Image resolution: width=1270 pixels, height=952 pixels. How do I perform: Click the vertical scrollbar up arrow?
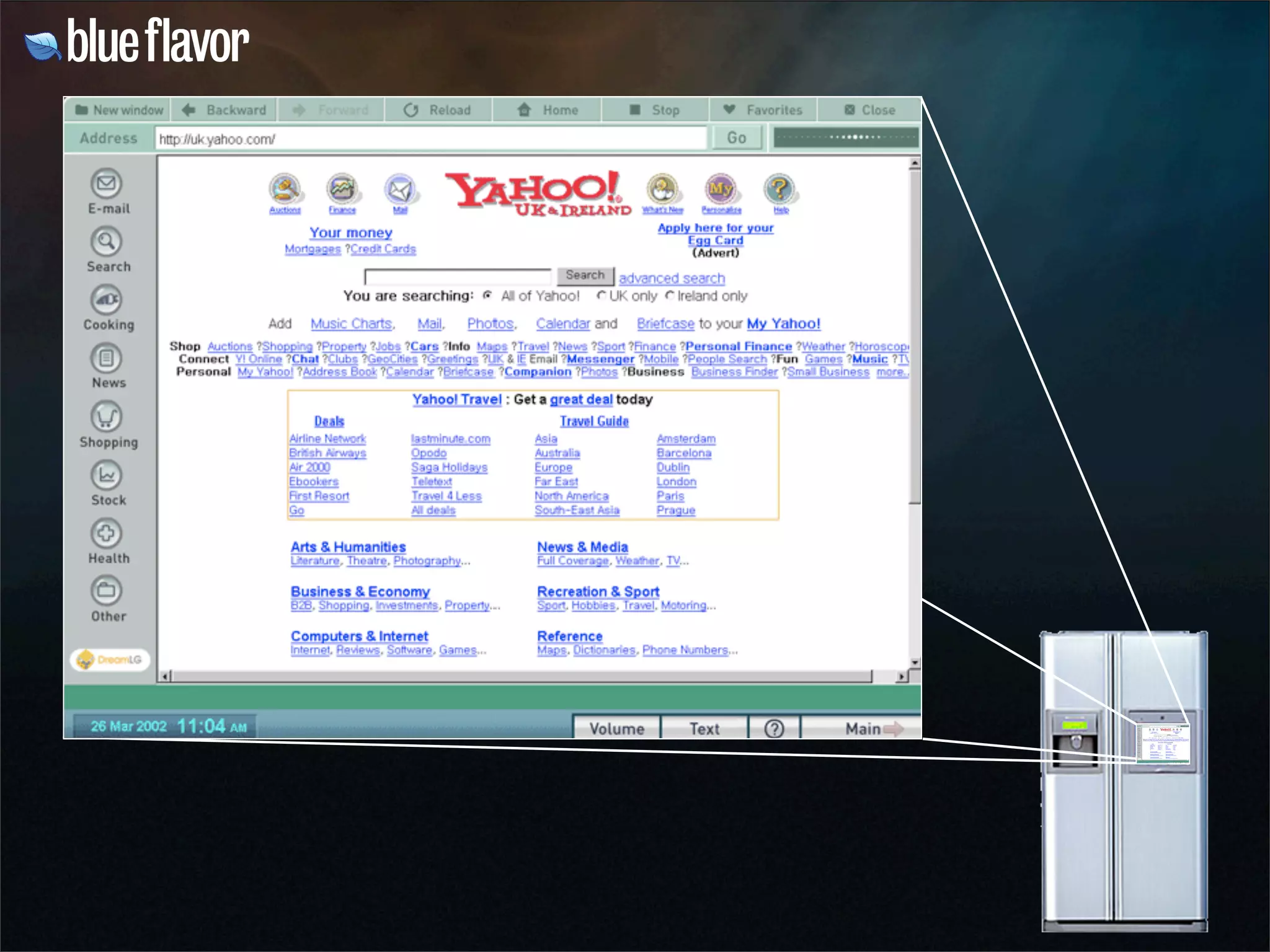point(915,164)
